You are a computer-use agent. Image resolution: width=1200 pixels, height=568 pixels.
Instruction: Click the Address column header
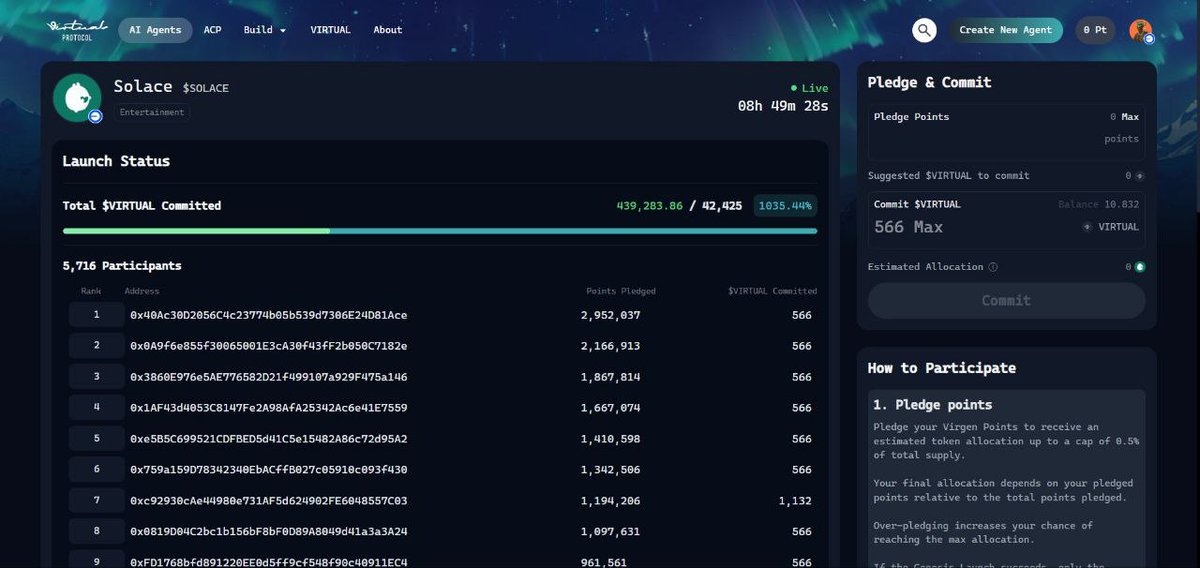pos(142,291)
